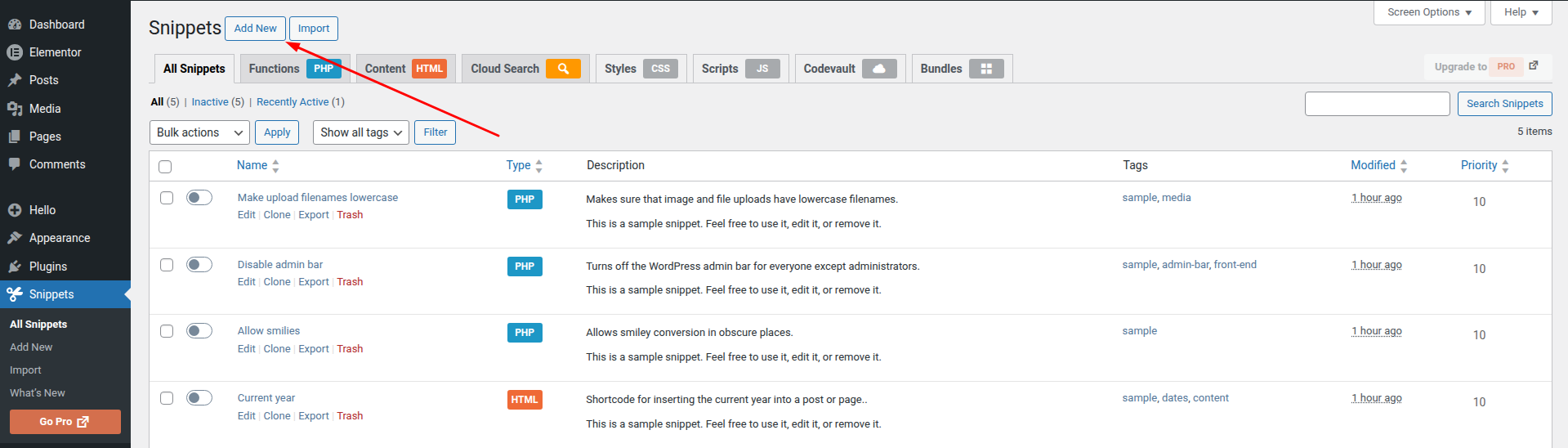Click the Hello plus icon
The width and height of the screenshot is (1568, 448).
click(x=15, y=210)
